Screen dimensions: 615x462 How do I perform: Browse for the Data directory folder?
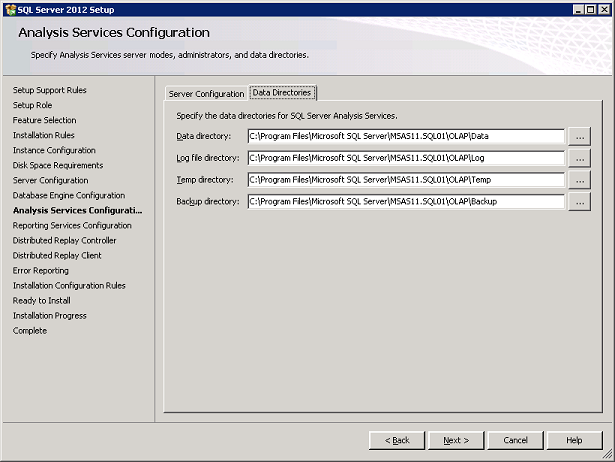point(580,136)
